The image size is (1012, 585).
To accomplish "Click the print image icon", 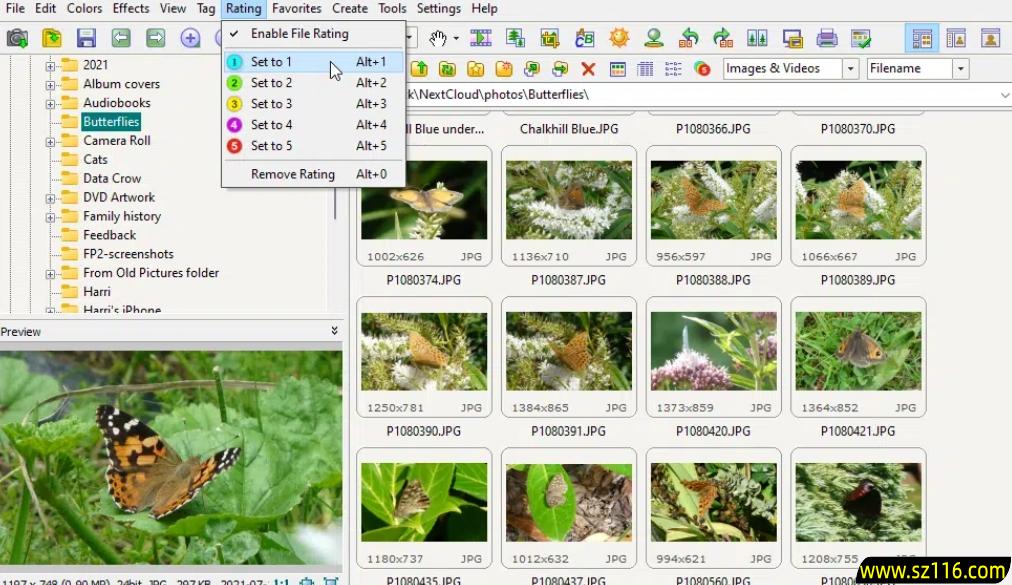I will tap(827, 40).
